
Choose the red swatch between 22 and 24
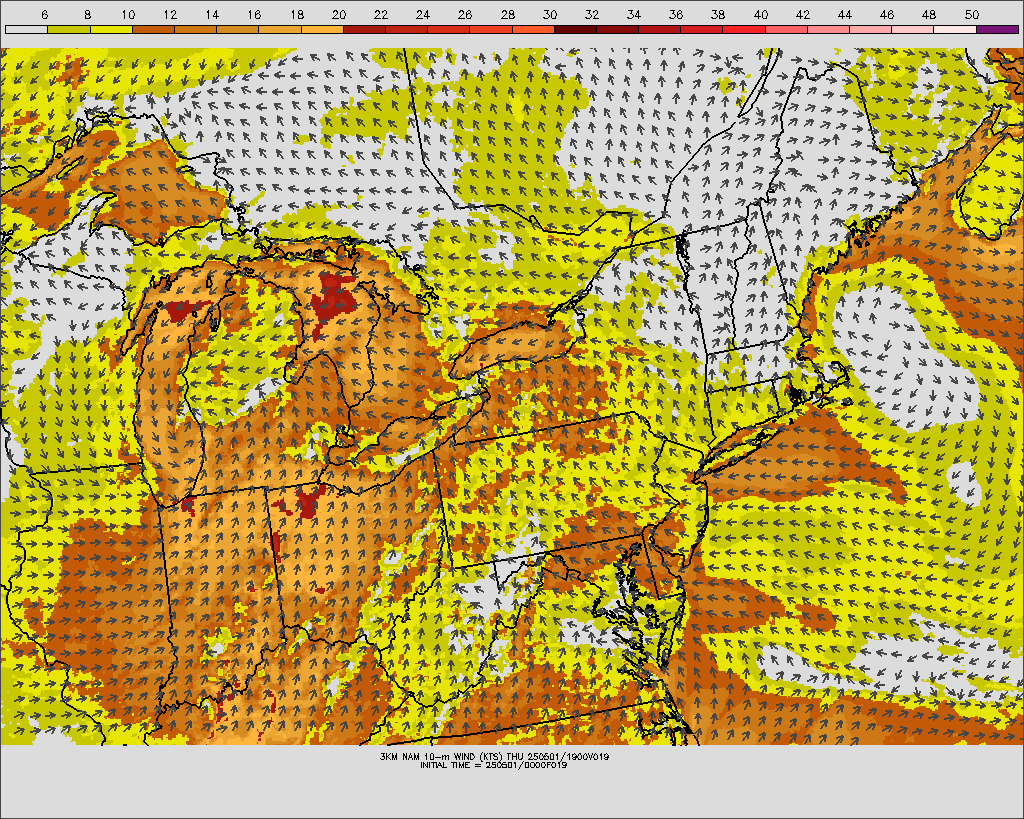(x=406, y=29)
